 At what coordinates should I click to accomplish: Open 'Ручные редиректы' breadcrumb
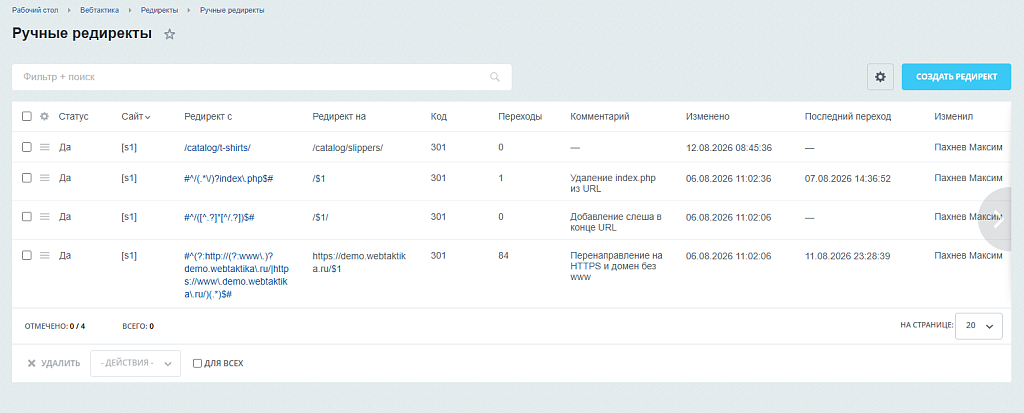tap(232, 10)
